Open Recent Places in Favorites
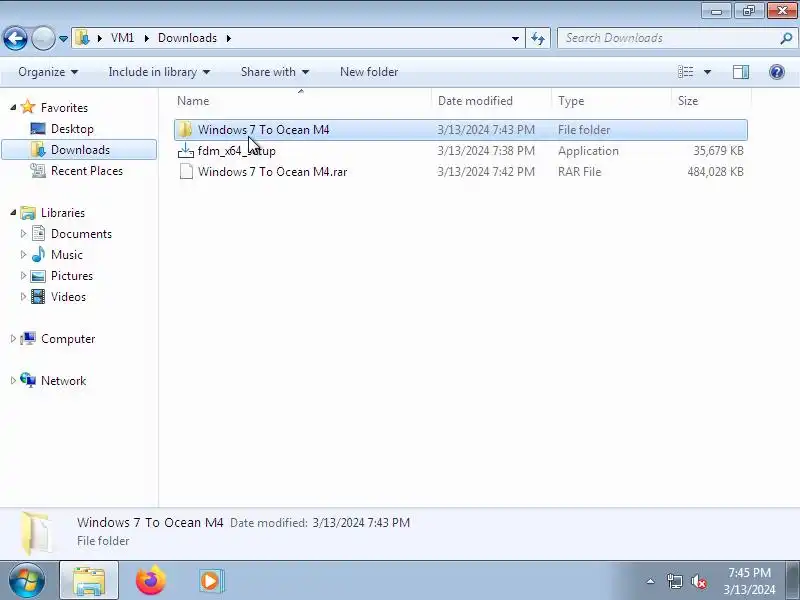Image resolution: width=800 pixels, height=600 pixels. click(x=87, y=171)
